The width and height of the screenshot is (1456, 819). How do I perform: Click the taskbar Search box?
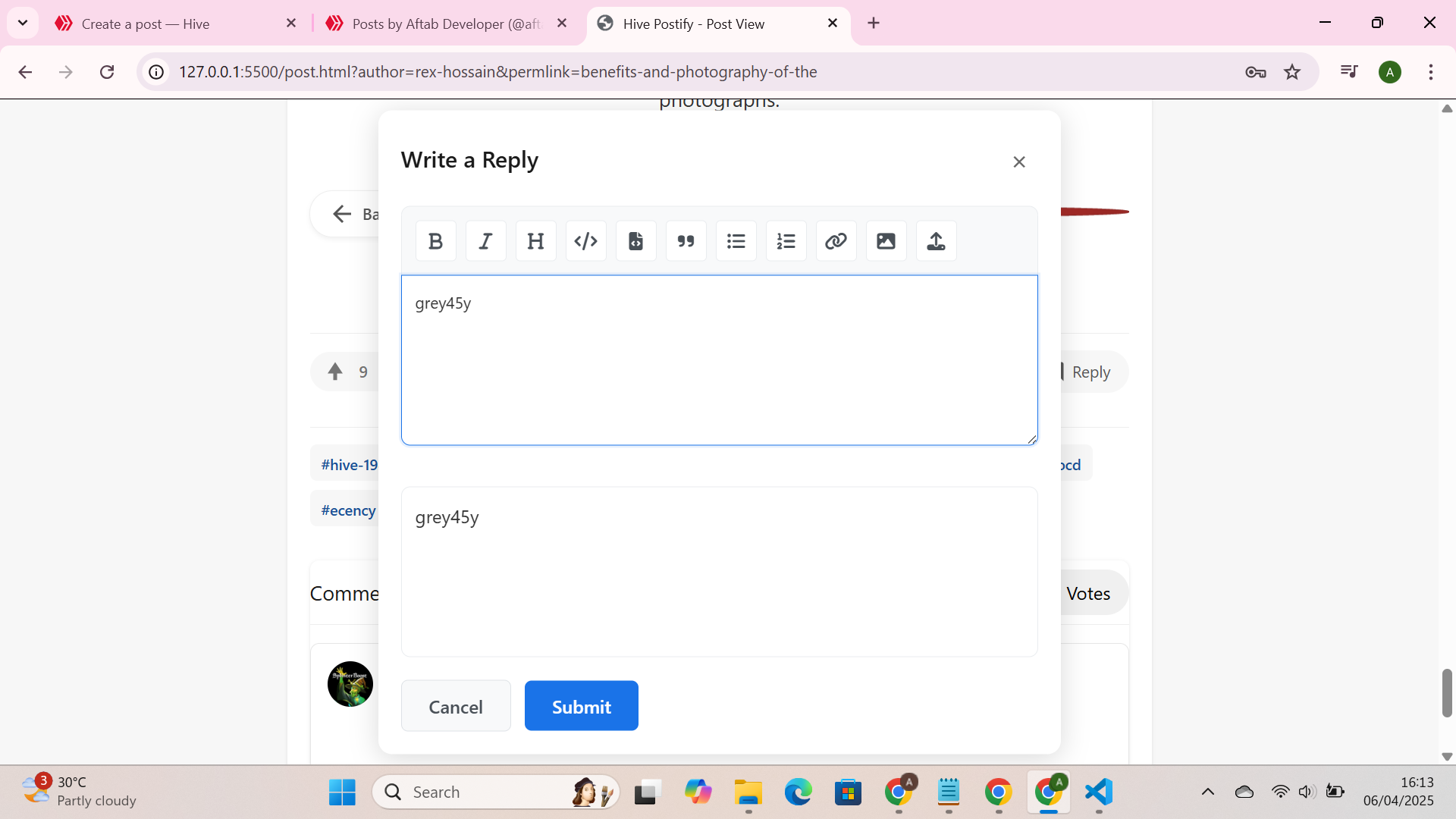coord(496,792)
